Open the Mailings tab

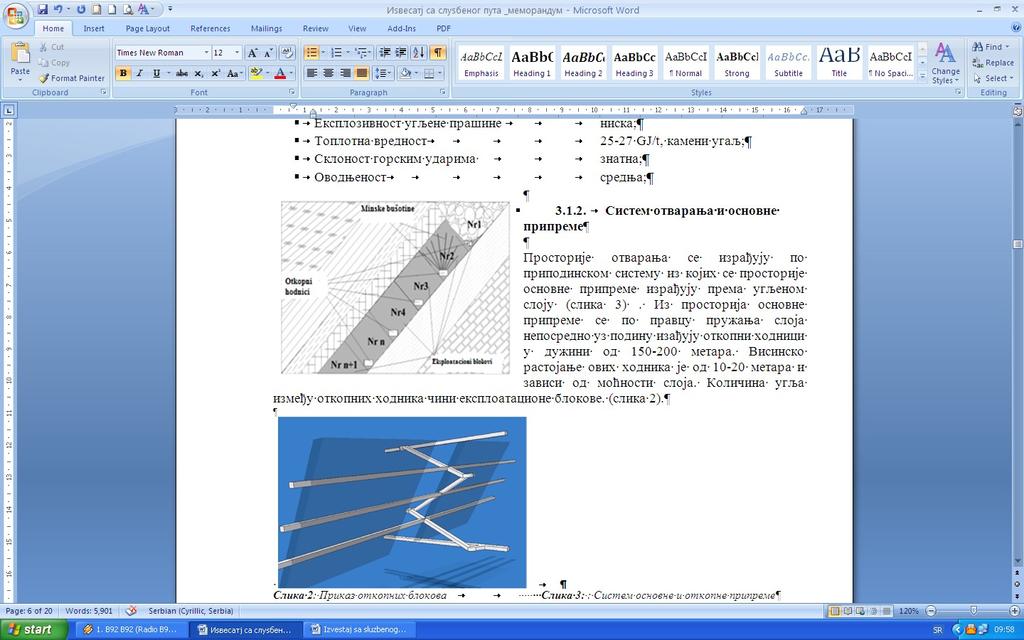266,29
